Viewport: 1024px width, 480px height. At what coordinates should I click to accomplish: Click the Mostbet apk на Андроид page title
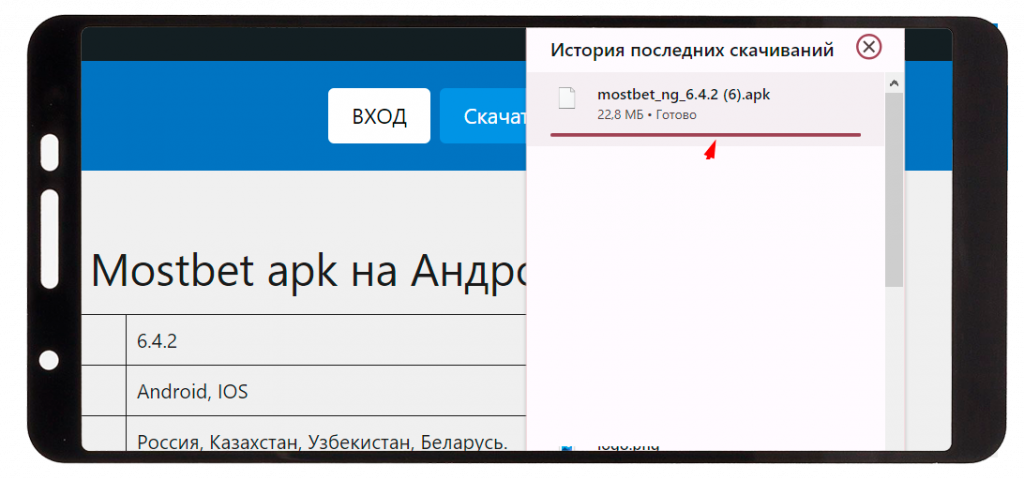coord(310,270)
